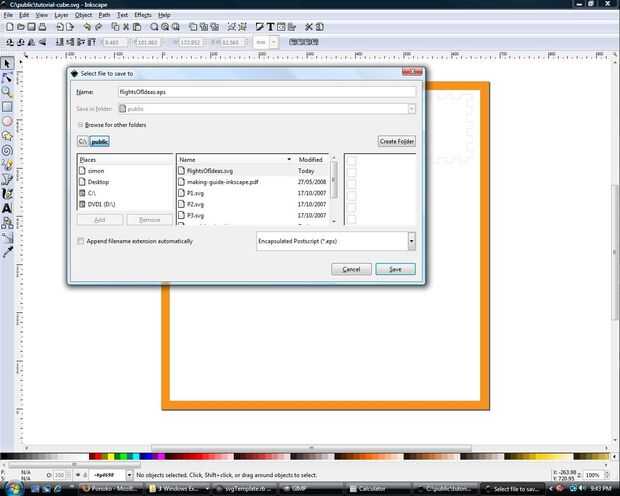
Task: Click the Undo toolbar icon
Action: click(x=87, y=27)
